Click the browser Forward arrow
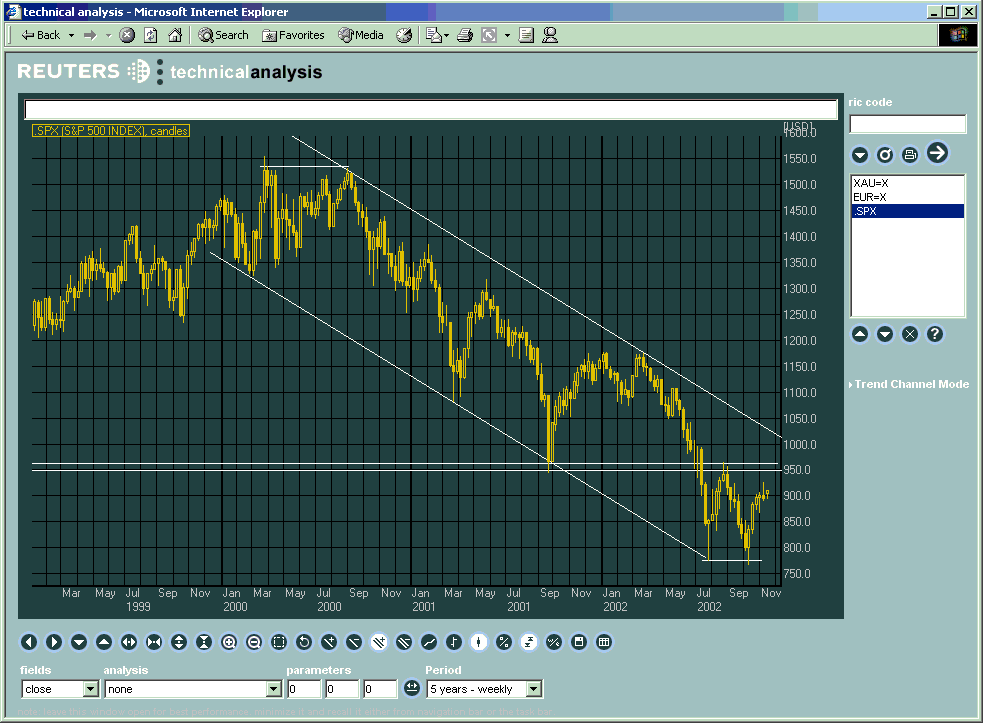The width and height of the screenshot is (983, 723). click(x=90, y=35)
